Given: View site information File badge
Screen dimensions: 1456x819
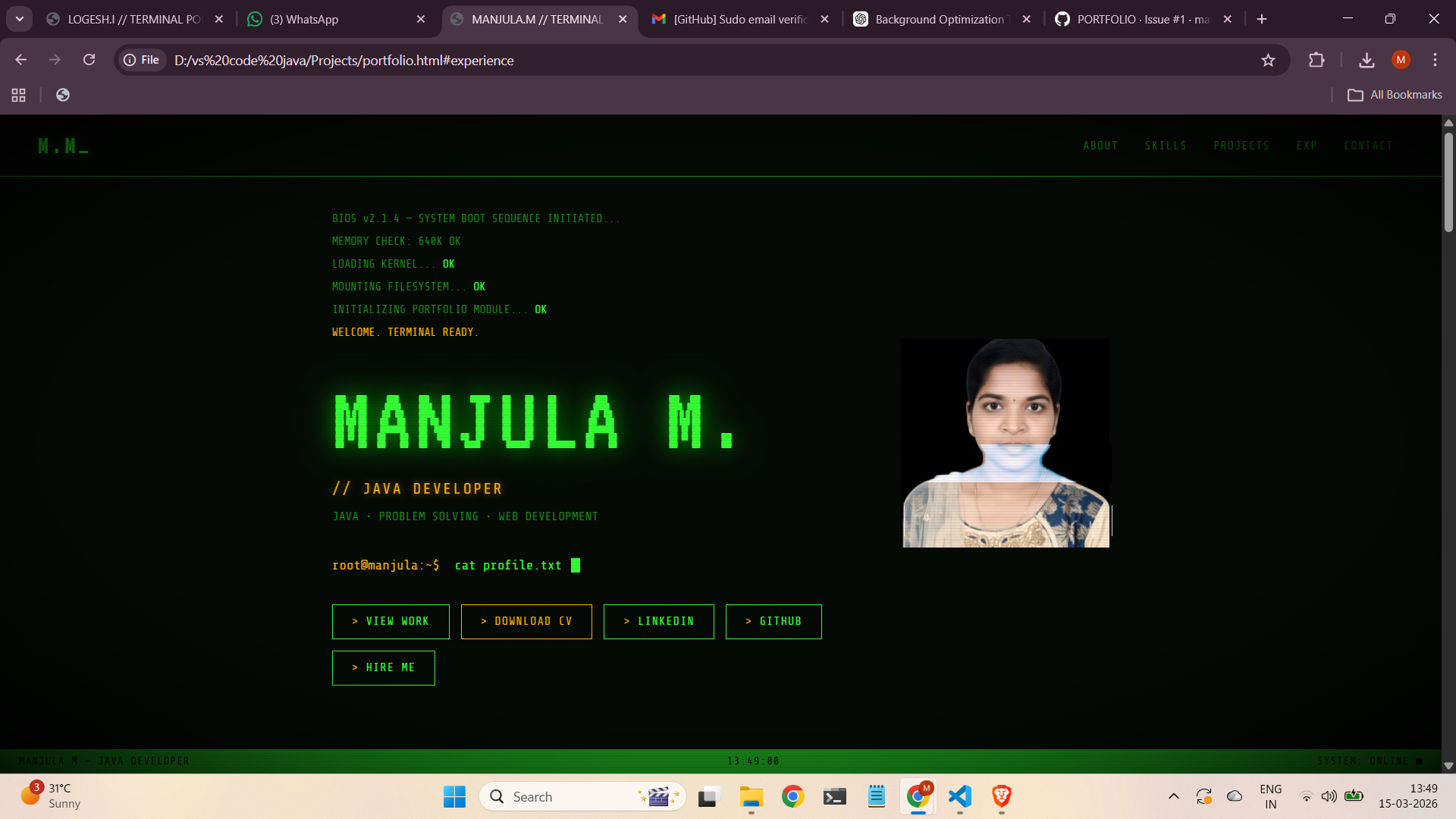Looking at the screenshot, I should click(x=142, y=60).
